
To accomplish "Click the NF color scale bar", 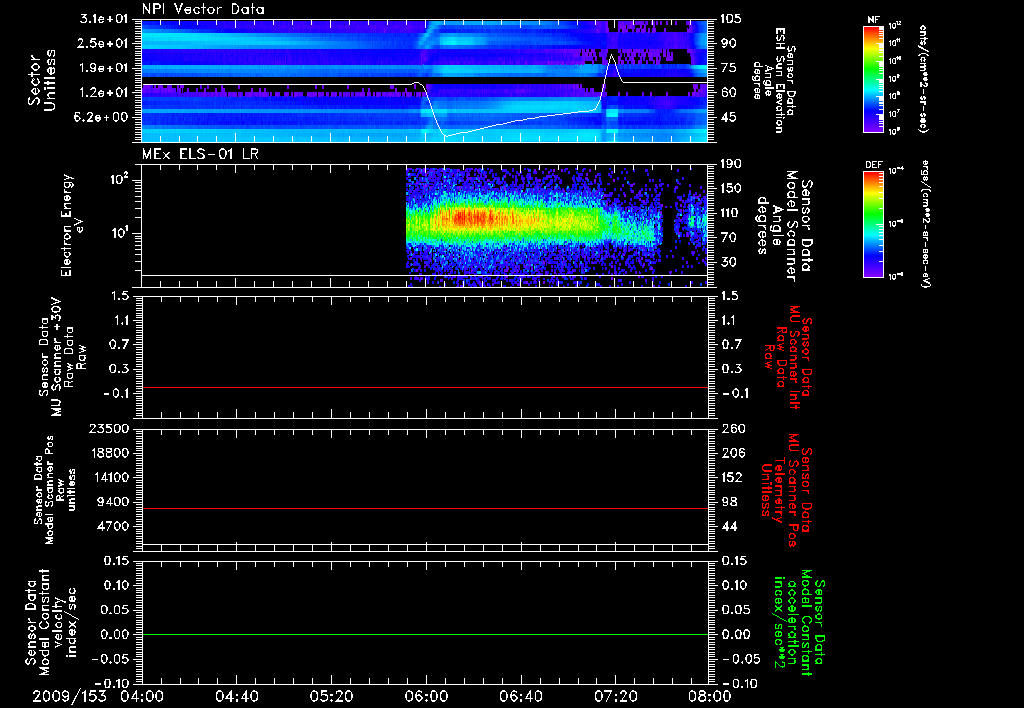I will pyautogui.click(x=873, y=78).
